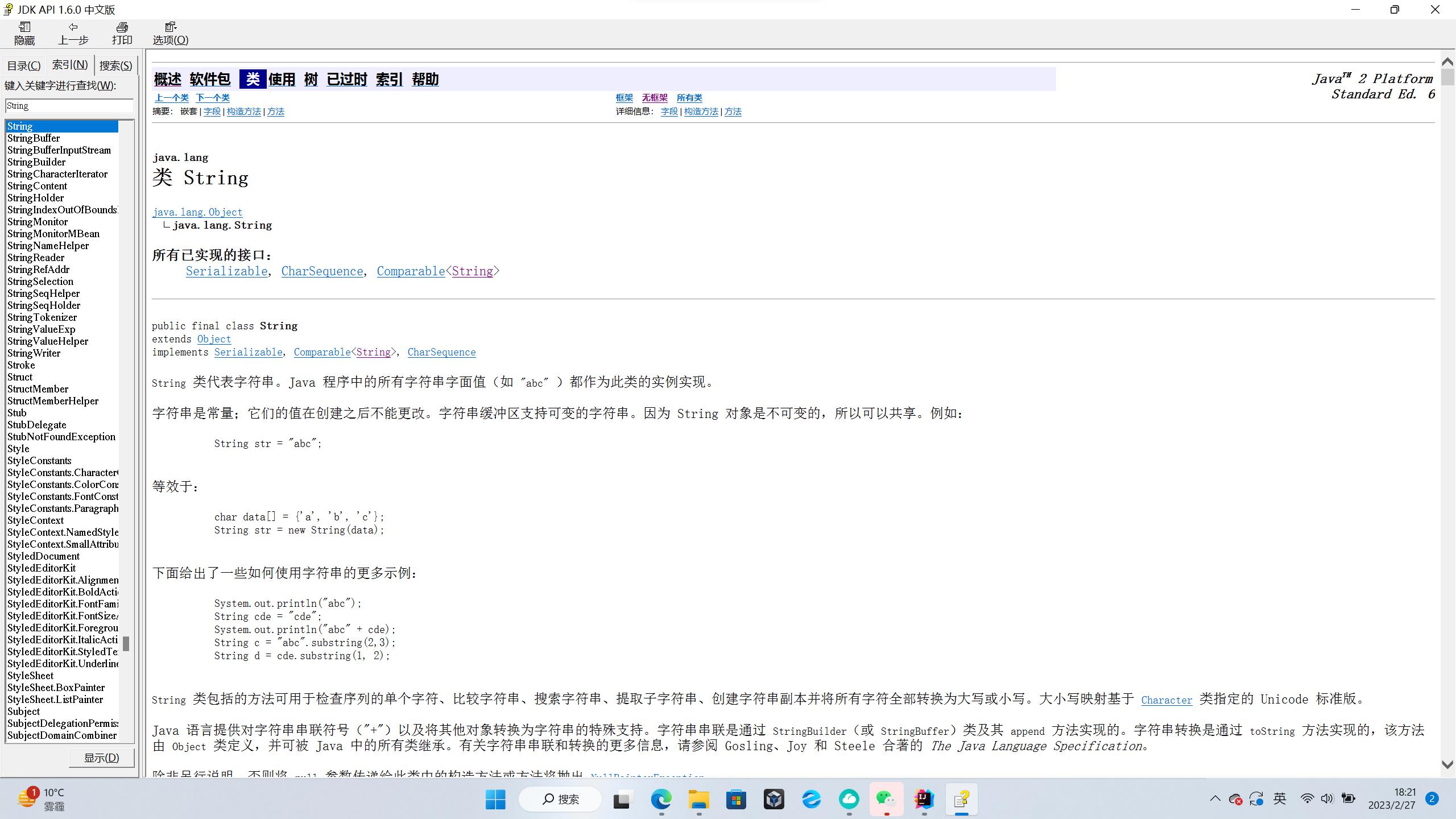Open the 已过时 deprecated navigation link

point(346,79)
